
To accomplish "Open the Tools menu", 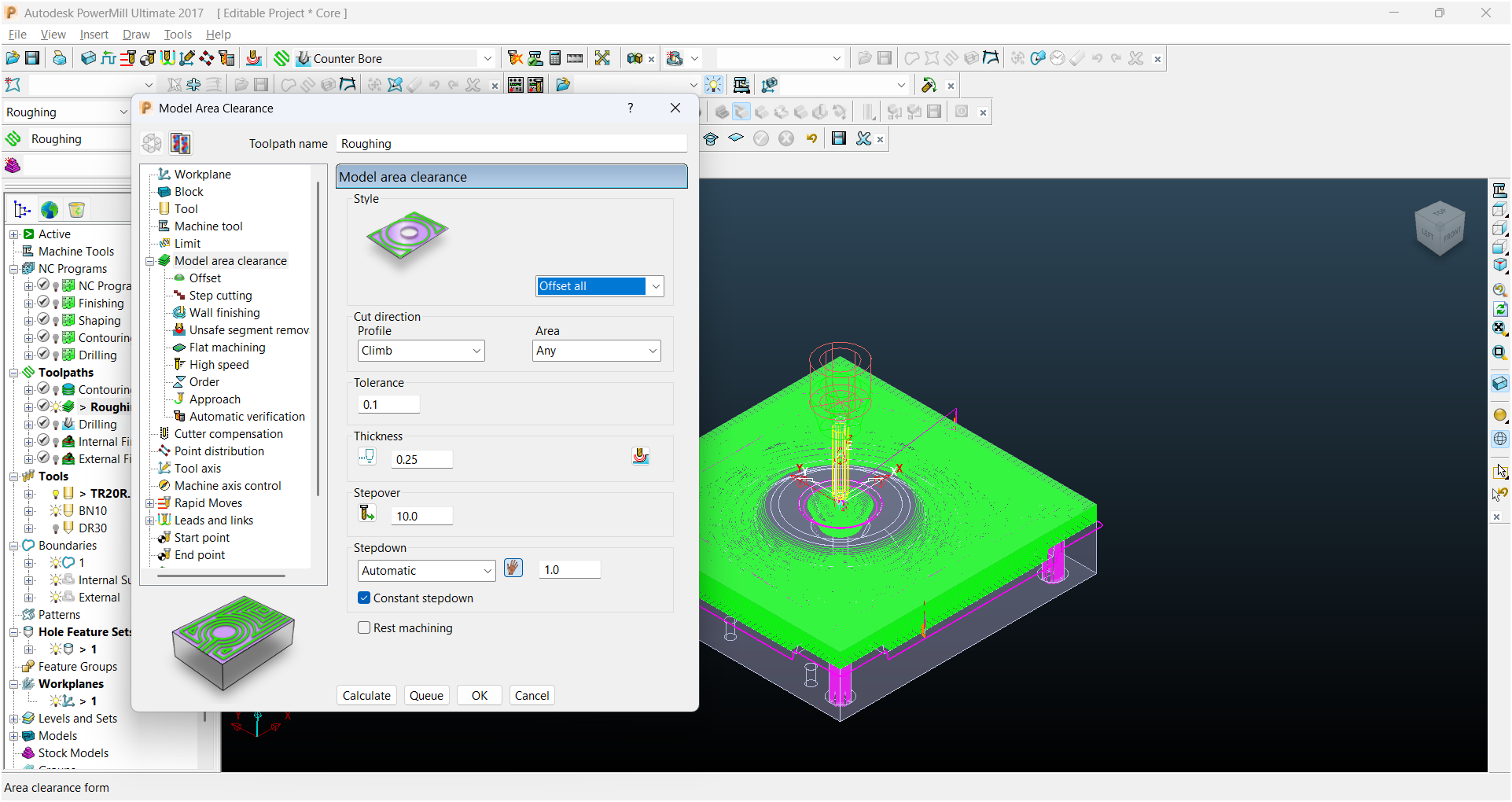I will pyautogui.click(x=178, y=35).
